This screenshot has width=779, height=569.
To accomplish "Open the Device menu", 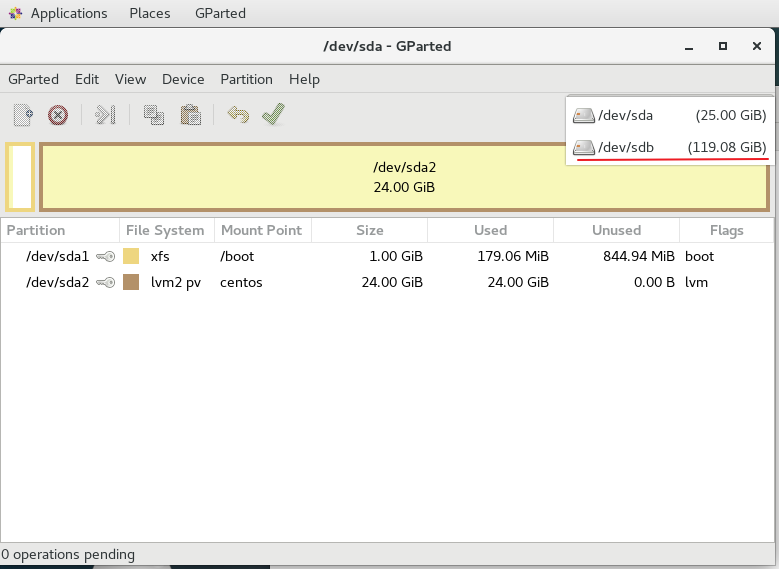I will tap(183, 79).
